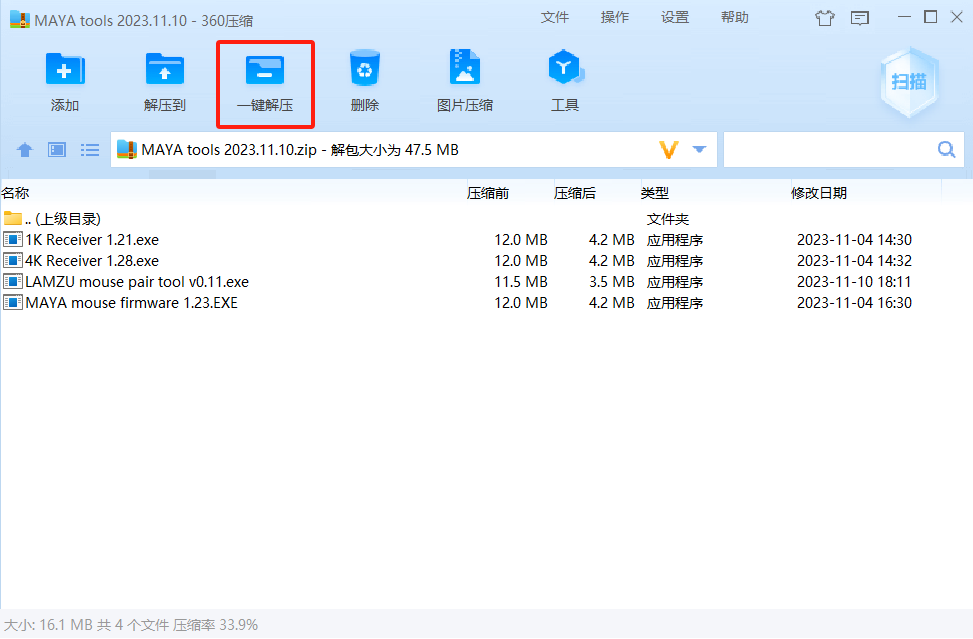
Task: Sort by the 名称 column header
Action: point(16,193)
